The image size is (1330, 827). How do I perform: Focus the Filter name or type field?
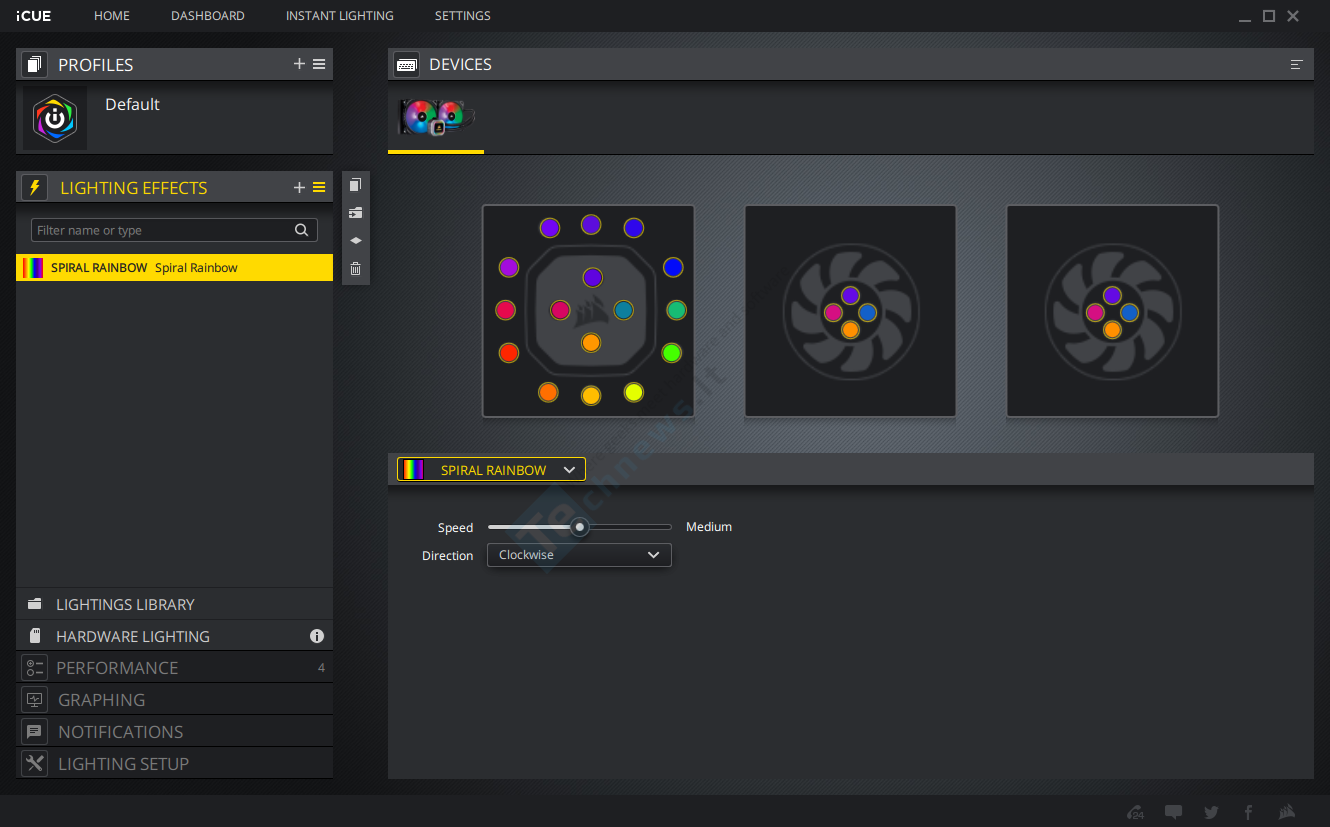coord(174,230)
